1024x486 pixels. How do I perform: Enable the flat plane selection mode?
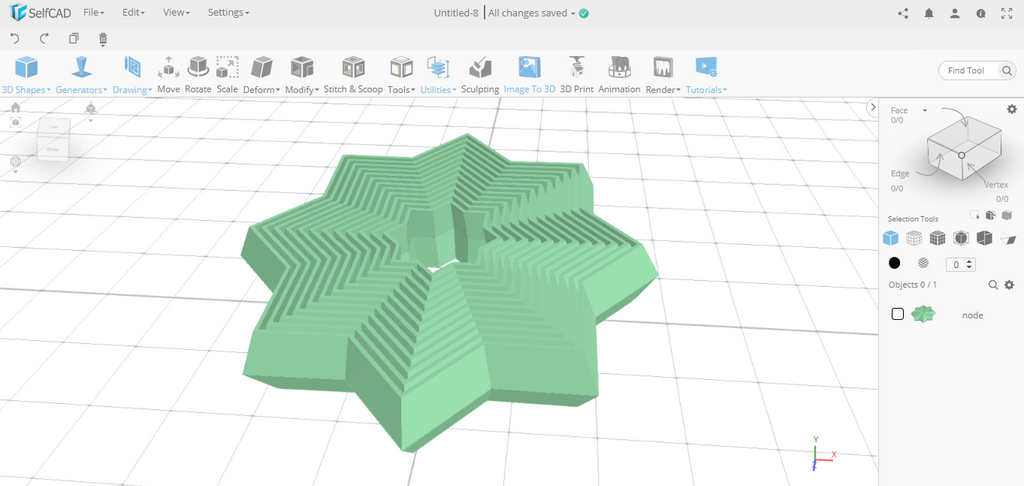point(1008,238)
